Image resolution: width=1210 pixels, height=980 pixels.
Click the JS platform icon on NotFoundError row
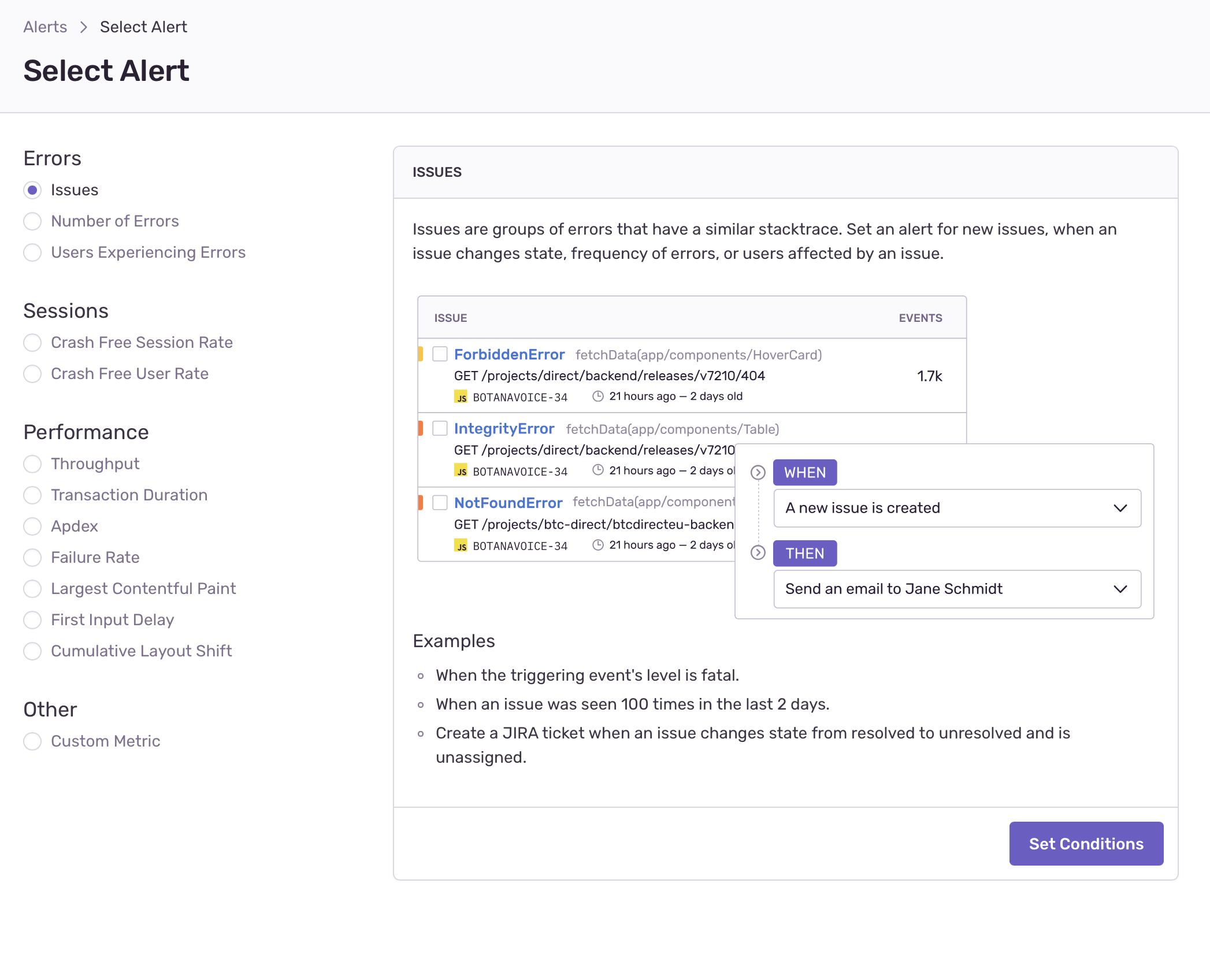coord(461,545)
